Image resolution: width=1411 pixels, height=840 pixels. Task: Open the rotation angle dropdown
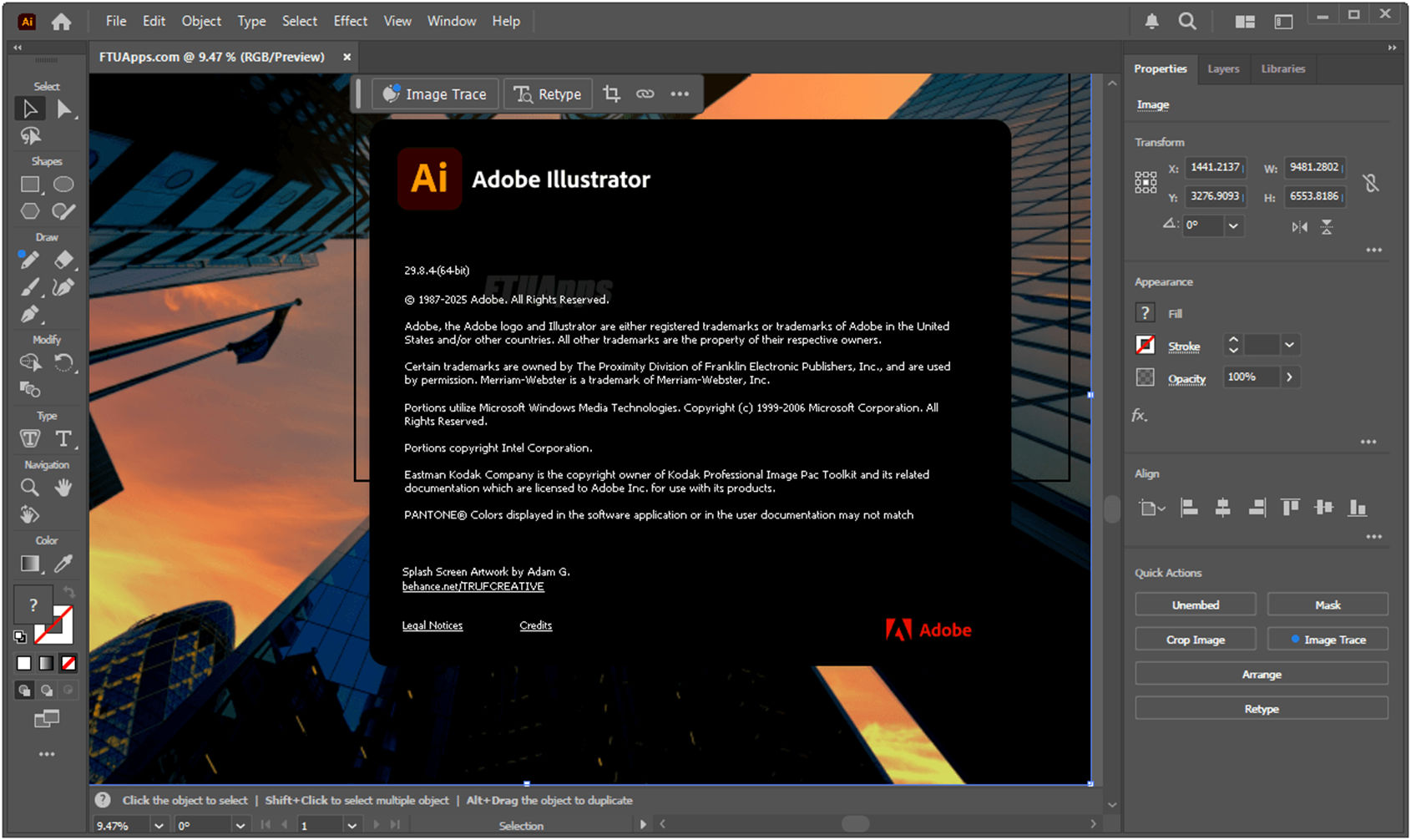[x=1232, y=225]
